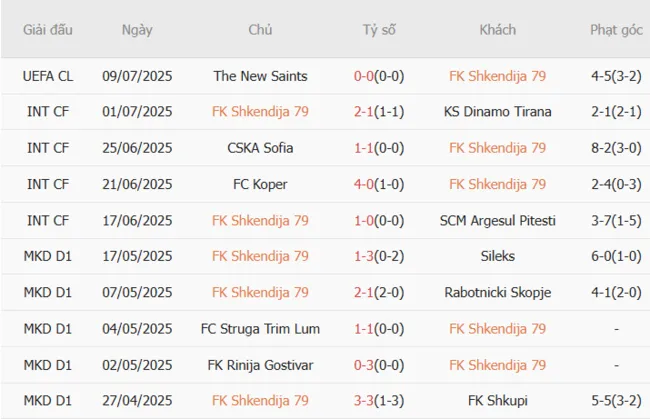The image size is (650, 419).
Task: Click the UEFA CL competition label
Action: [x=48, y=76]
